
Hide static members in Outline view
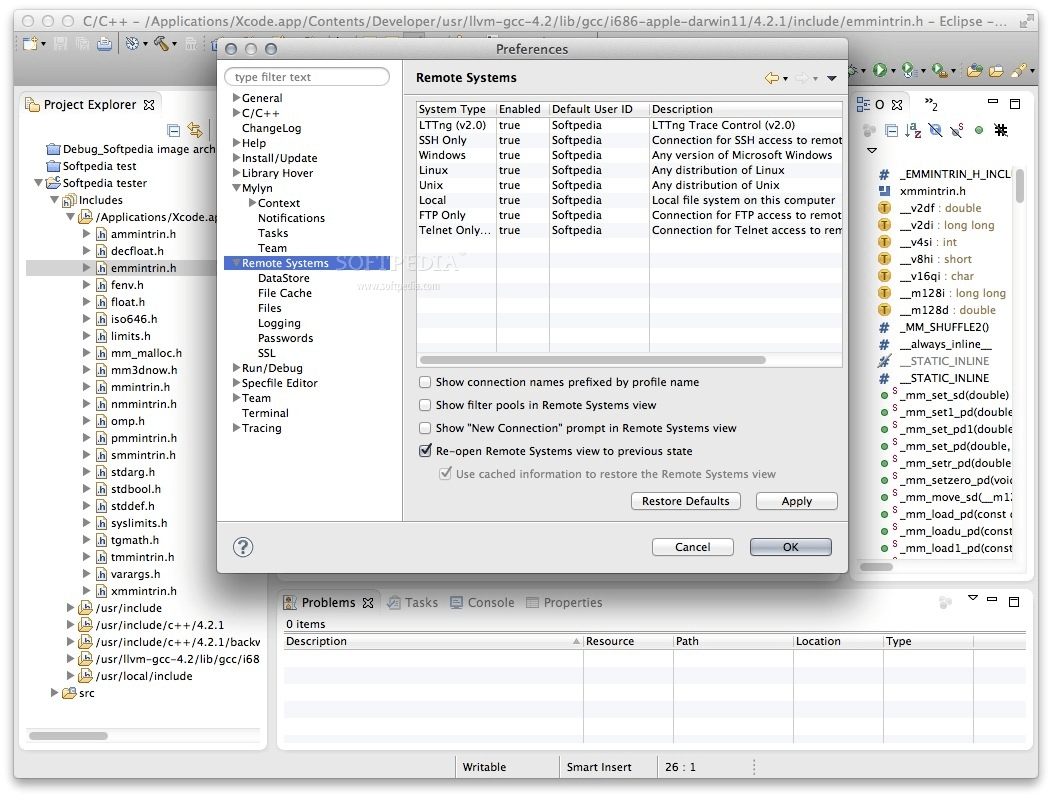[x=957, y=130]
